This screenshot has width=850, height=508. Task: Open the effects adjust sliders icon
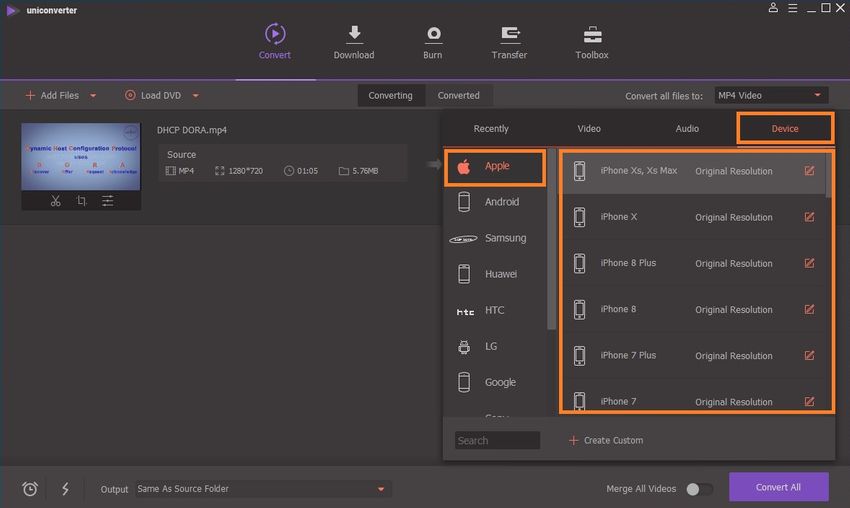point(108,201)
